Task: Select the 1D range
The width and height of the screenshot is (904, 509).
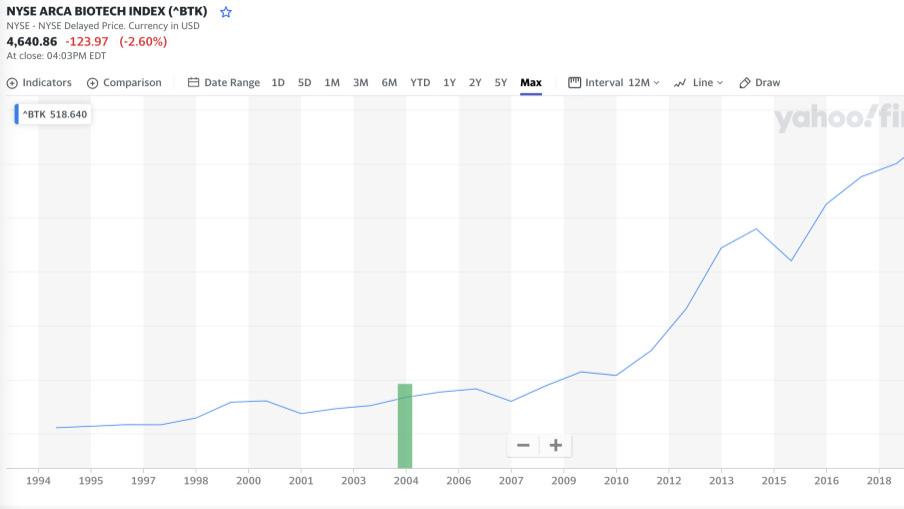Action: tap(278, 82)
